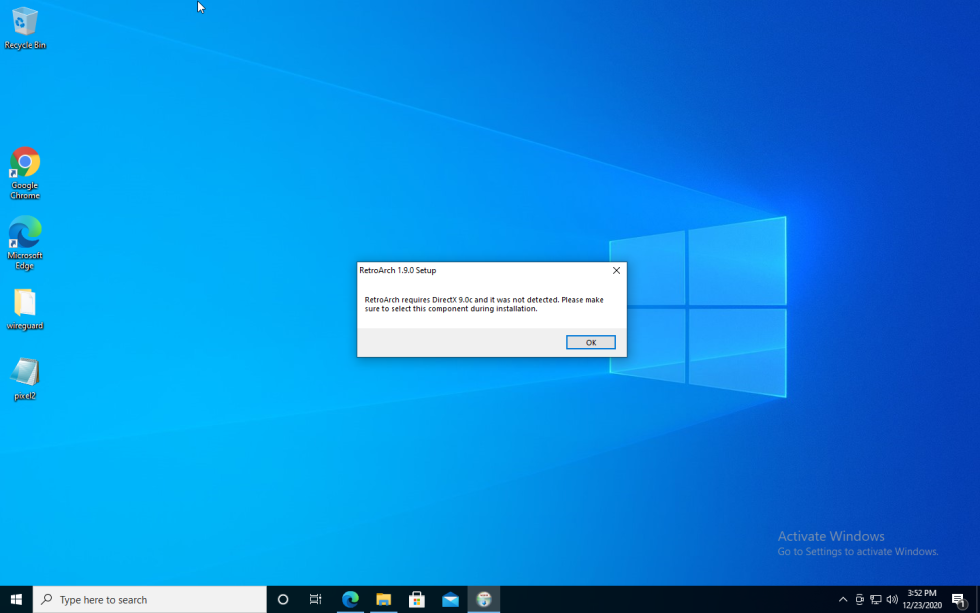Select the Google Chrome desktop shortcut

pos(25,170)
